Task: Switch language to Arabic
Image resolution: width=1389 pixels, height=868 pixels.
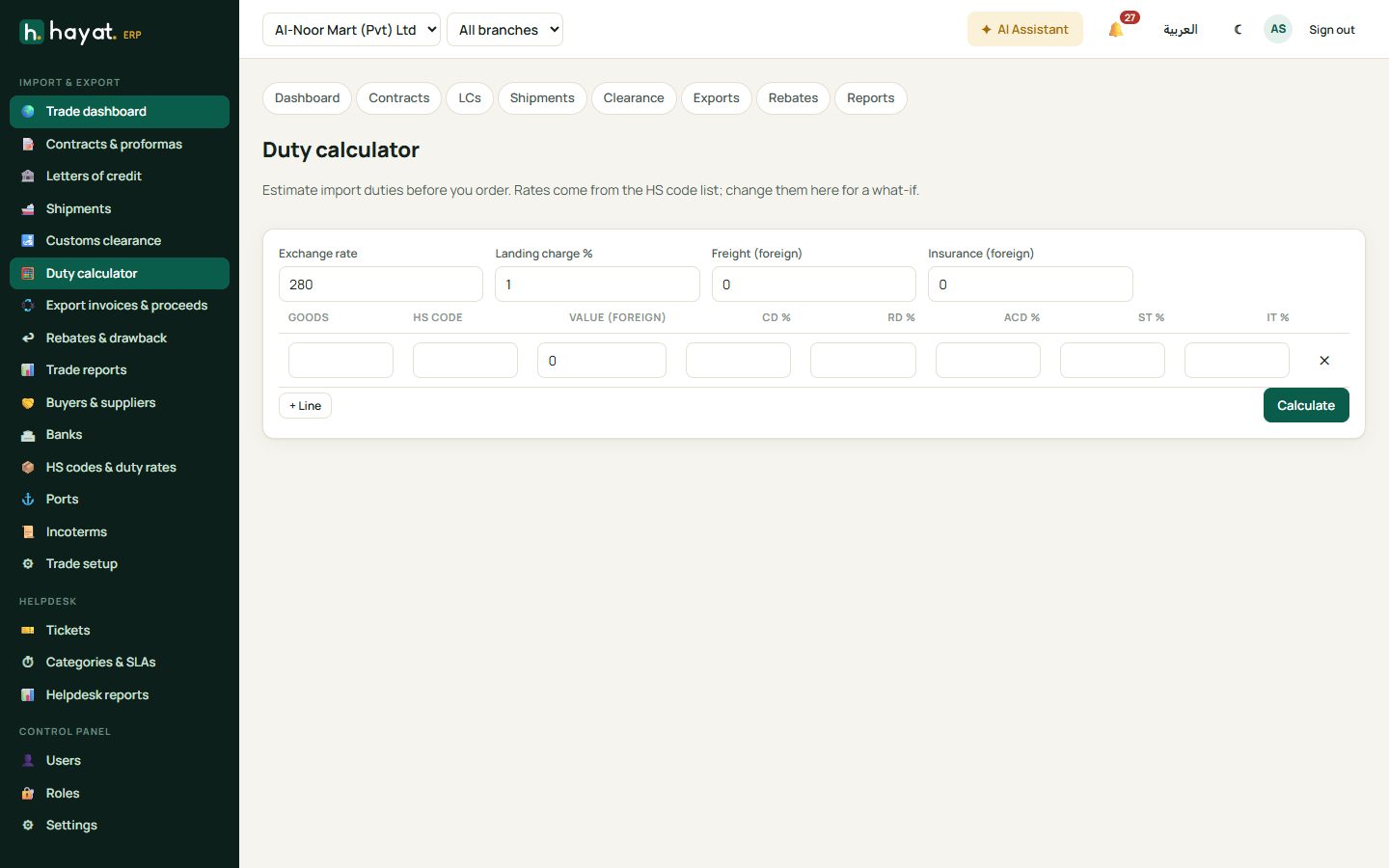Action: pyautogui.click(x=1181, y=30)
